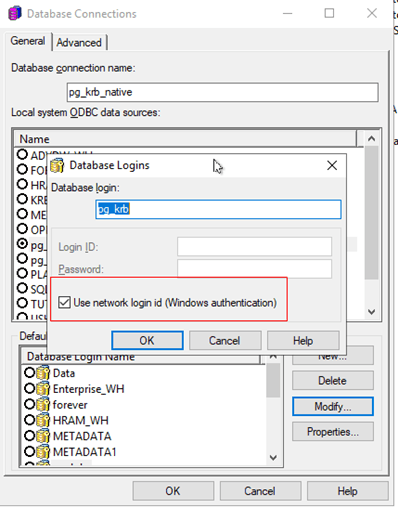
Task: Select the PL... ODBC data source radio
Action: coord(22,273)
